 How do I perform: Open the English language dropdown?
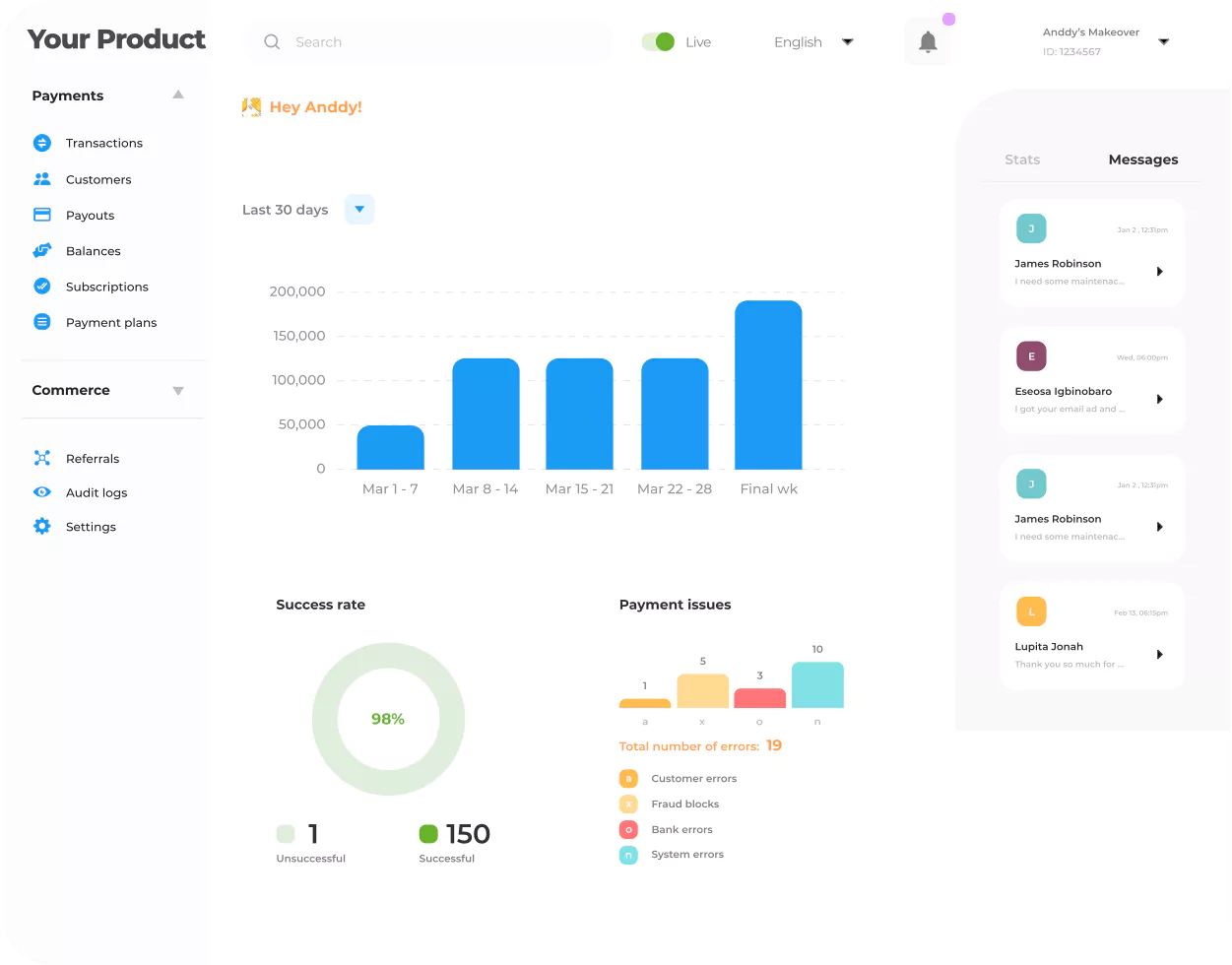click(813, 42)
